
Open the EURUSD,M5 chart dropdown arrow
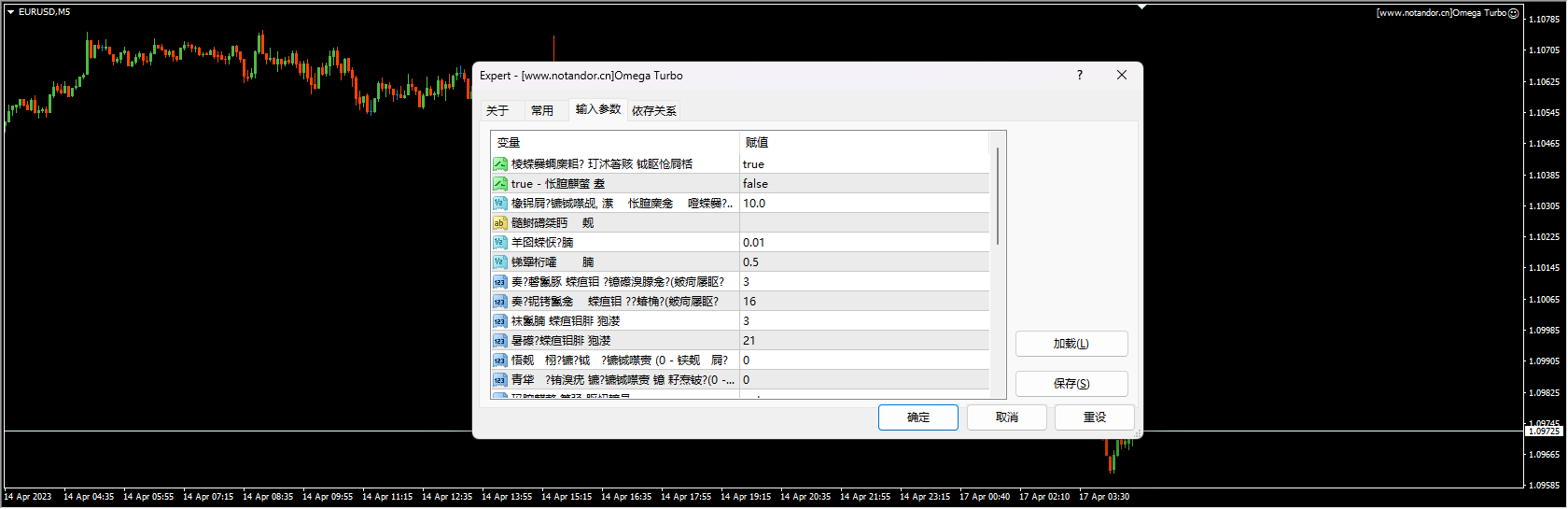[x=10, y=12]
